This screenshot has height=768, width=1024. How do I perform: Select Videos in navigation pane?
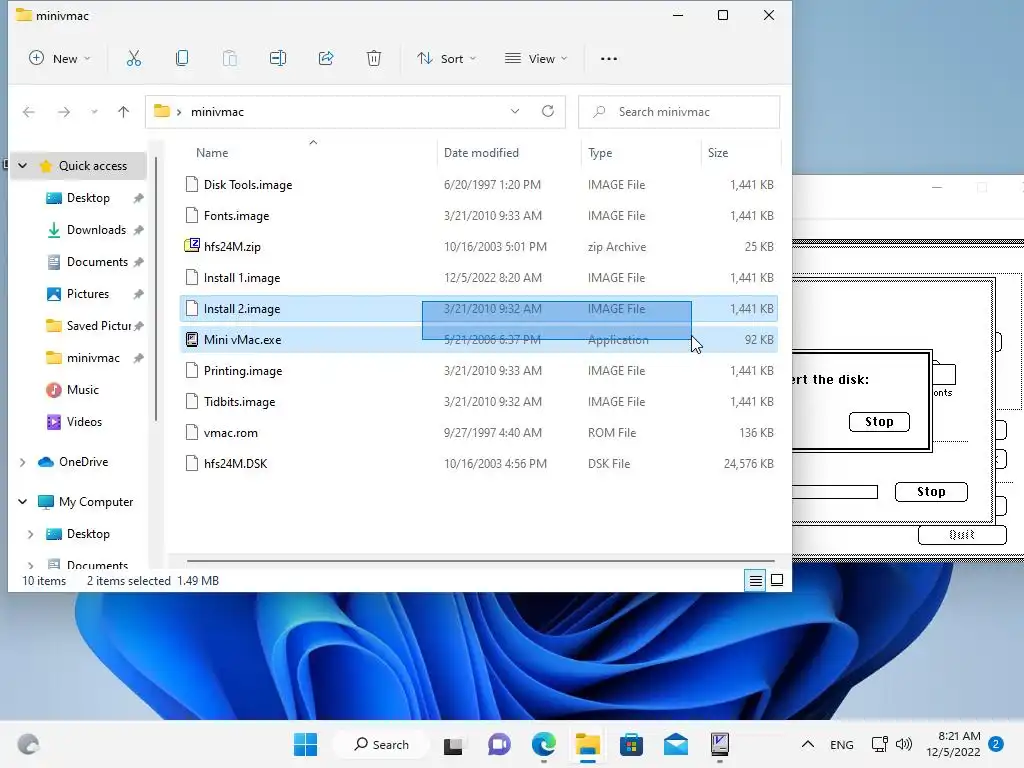click(84, 422)
